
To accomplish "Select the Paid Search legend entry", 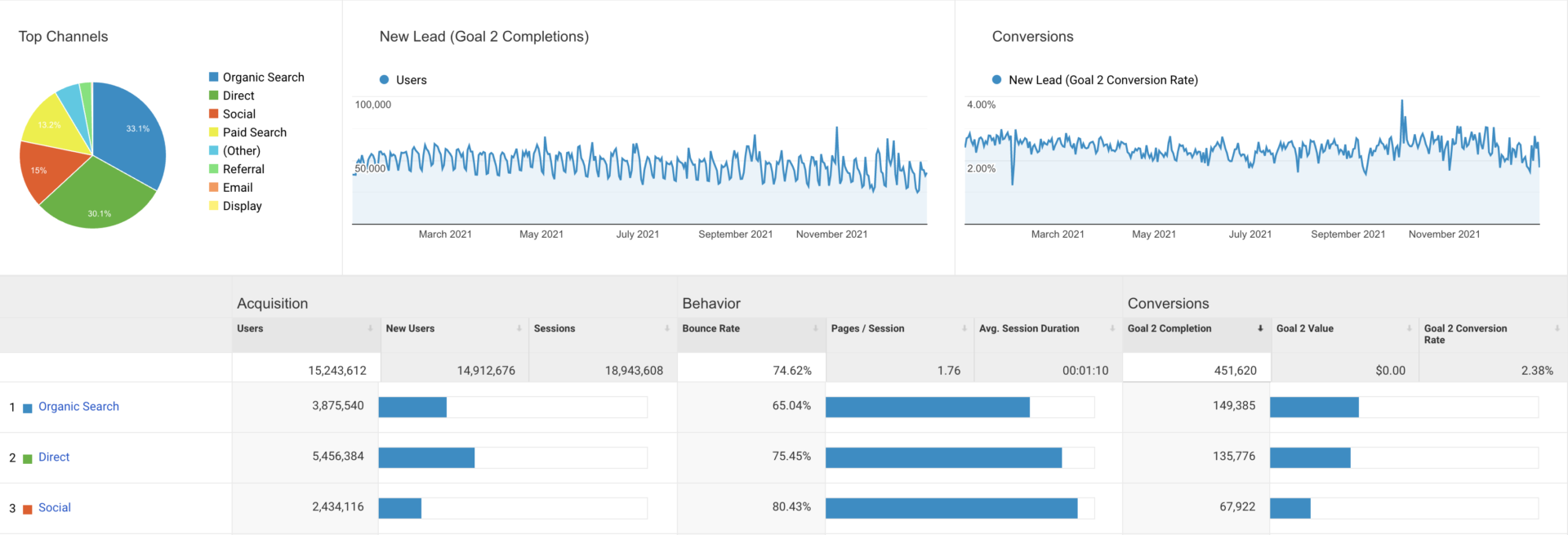I will pos(254,132).
